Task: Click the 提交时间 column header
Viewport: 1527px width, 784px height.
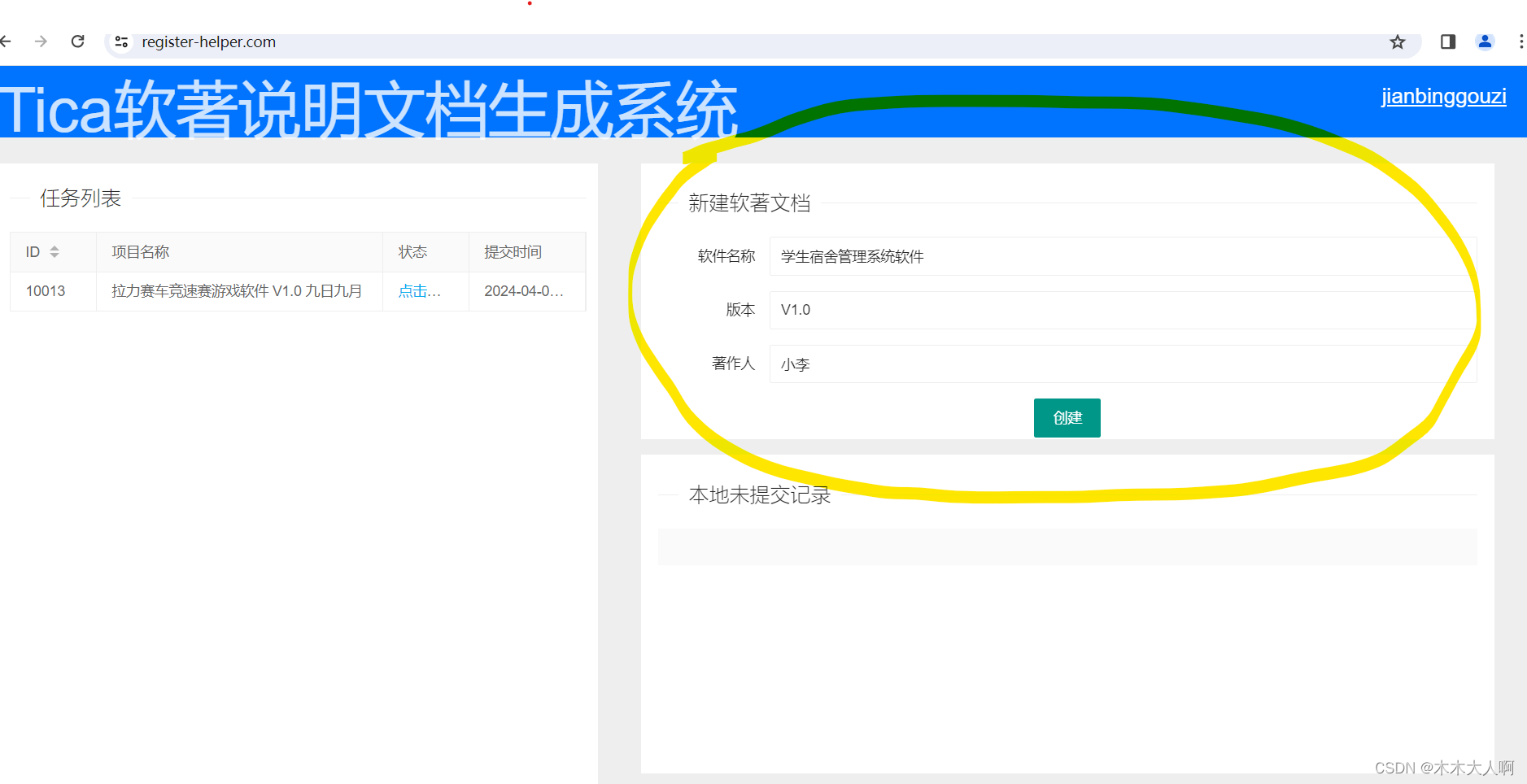Action: click(527, 252)
